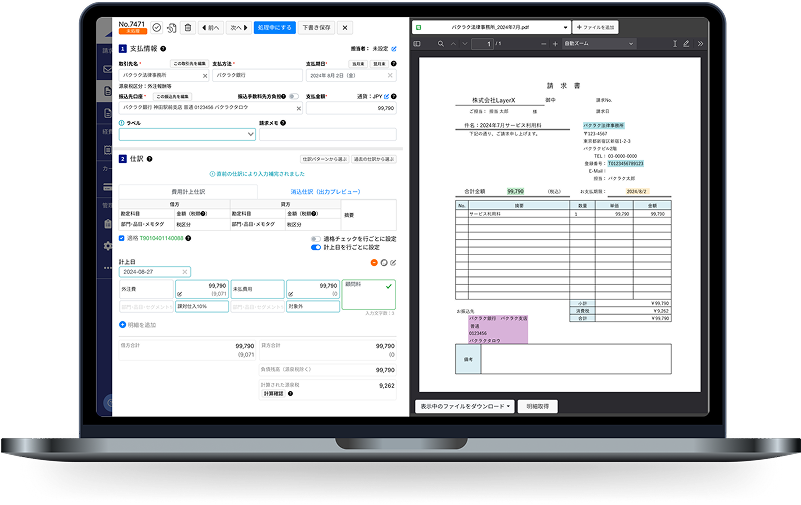Click the blue 処理中にする button
The height and width of the screenshot is (505, 801).
274,28
